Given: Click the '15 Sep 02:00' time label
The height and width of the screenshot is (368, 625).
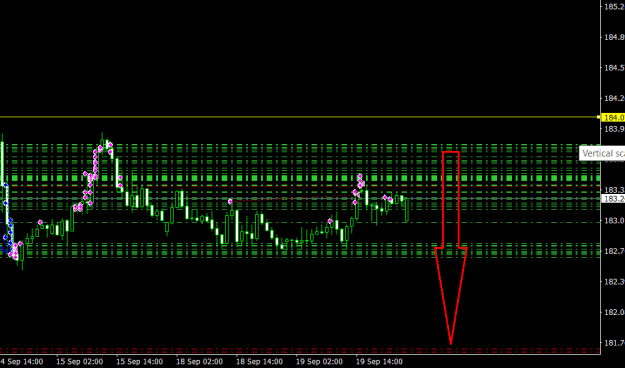Looking at the screenshot, I should pyautogui.click(x=79, y=362).
